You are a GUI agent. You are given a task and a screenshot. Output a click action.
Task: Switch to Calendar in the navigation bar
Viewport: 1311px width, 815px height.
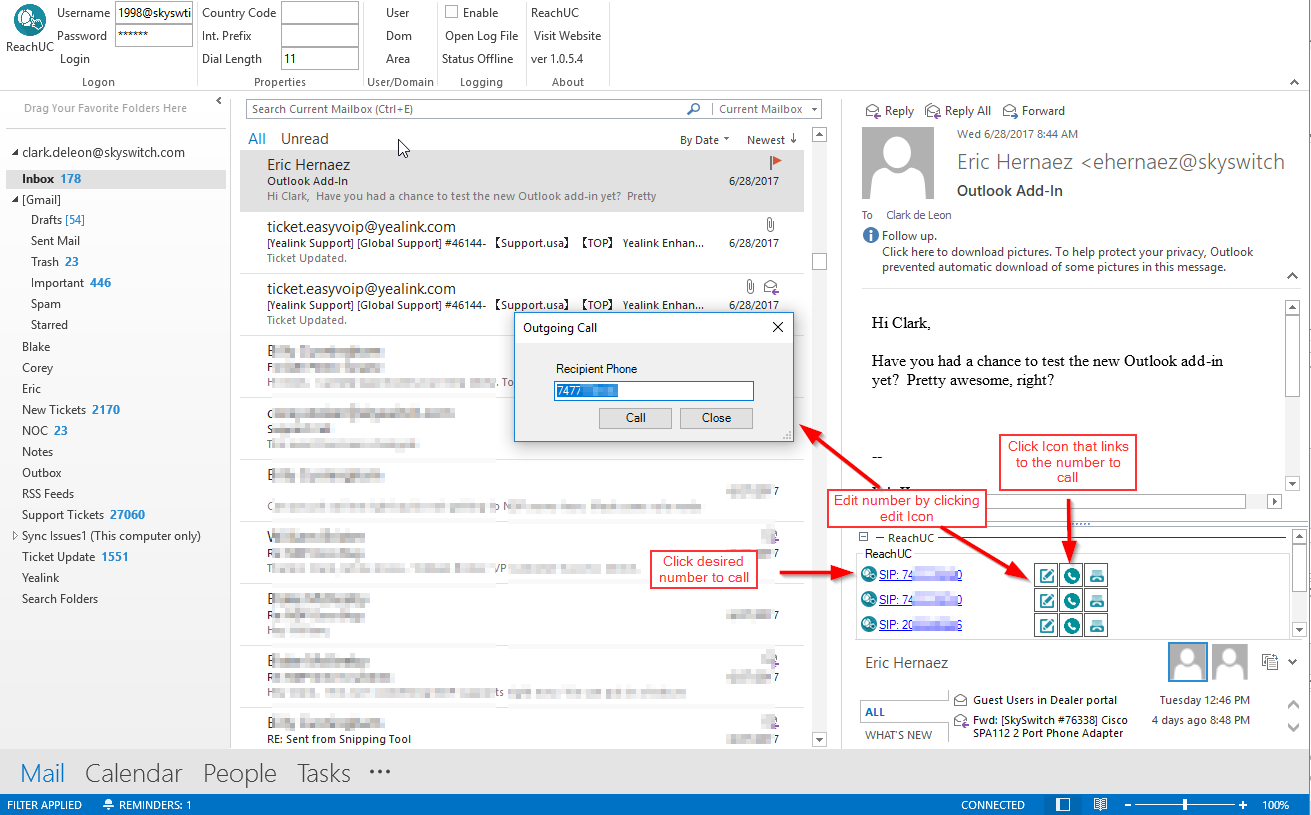click(134, 773)
